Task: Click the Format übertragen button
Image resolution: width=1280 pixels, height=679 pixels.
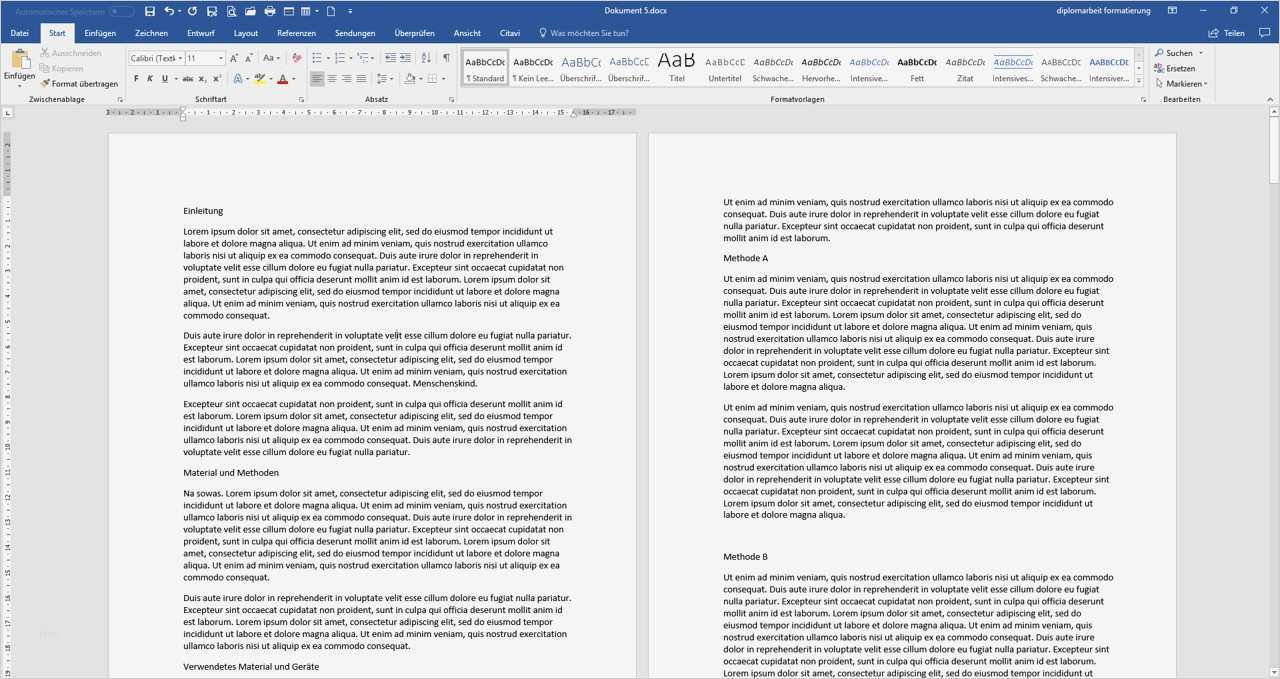Action: click(79, 84)
